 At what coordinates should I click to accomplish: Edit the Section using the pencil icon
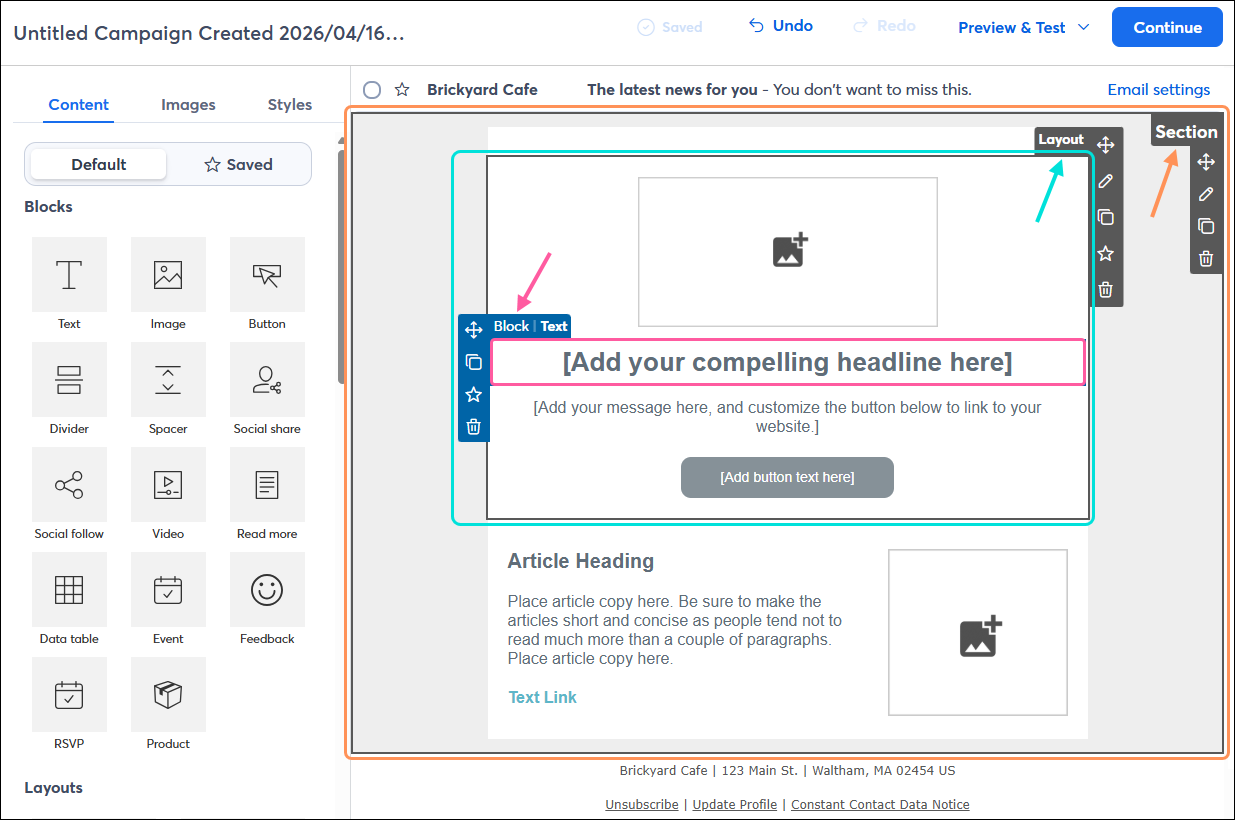(x=1206, y=193)
